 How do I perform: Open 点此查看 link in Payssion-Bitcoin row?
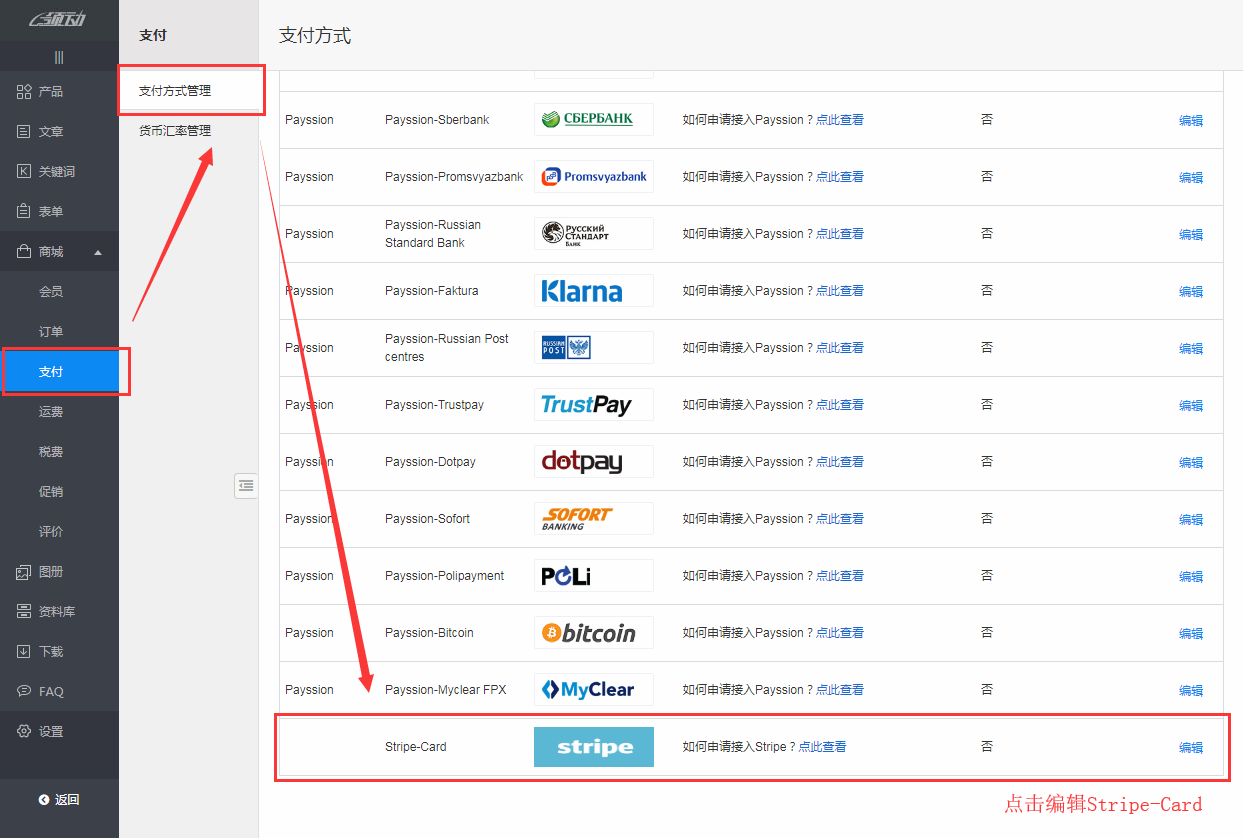(x=840, y=633)
